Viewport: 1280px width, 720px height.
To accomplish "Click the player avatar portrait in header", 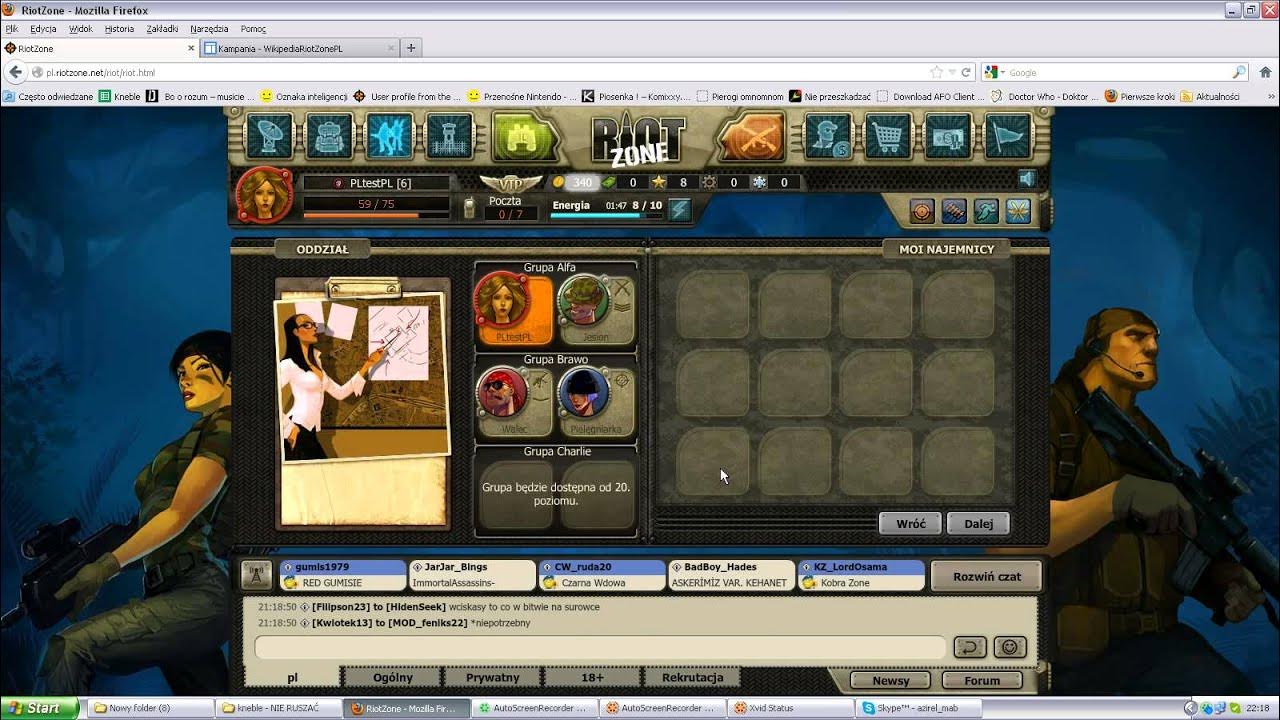I will click(265, 194).
